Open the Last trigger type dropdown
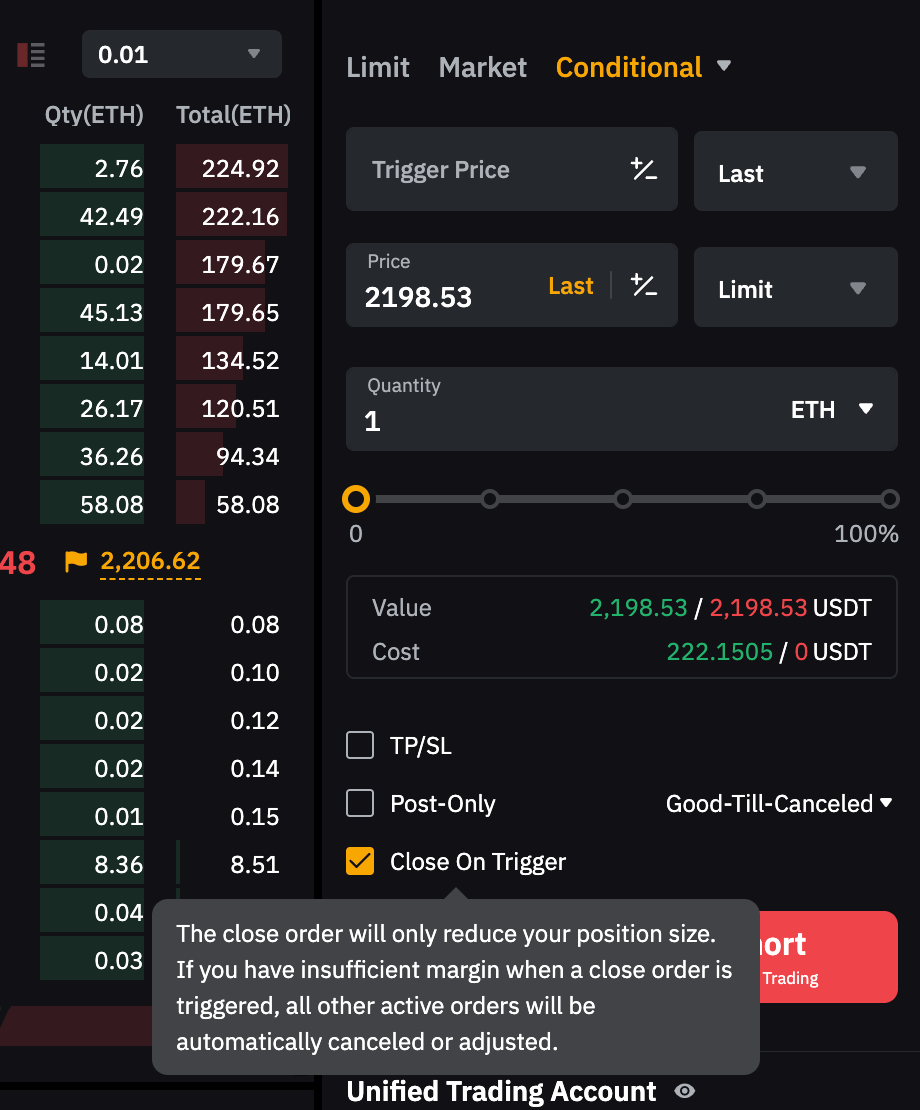The width and height of the screenshot is (920, 1110). (x=795, y=173)
